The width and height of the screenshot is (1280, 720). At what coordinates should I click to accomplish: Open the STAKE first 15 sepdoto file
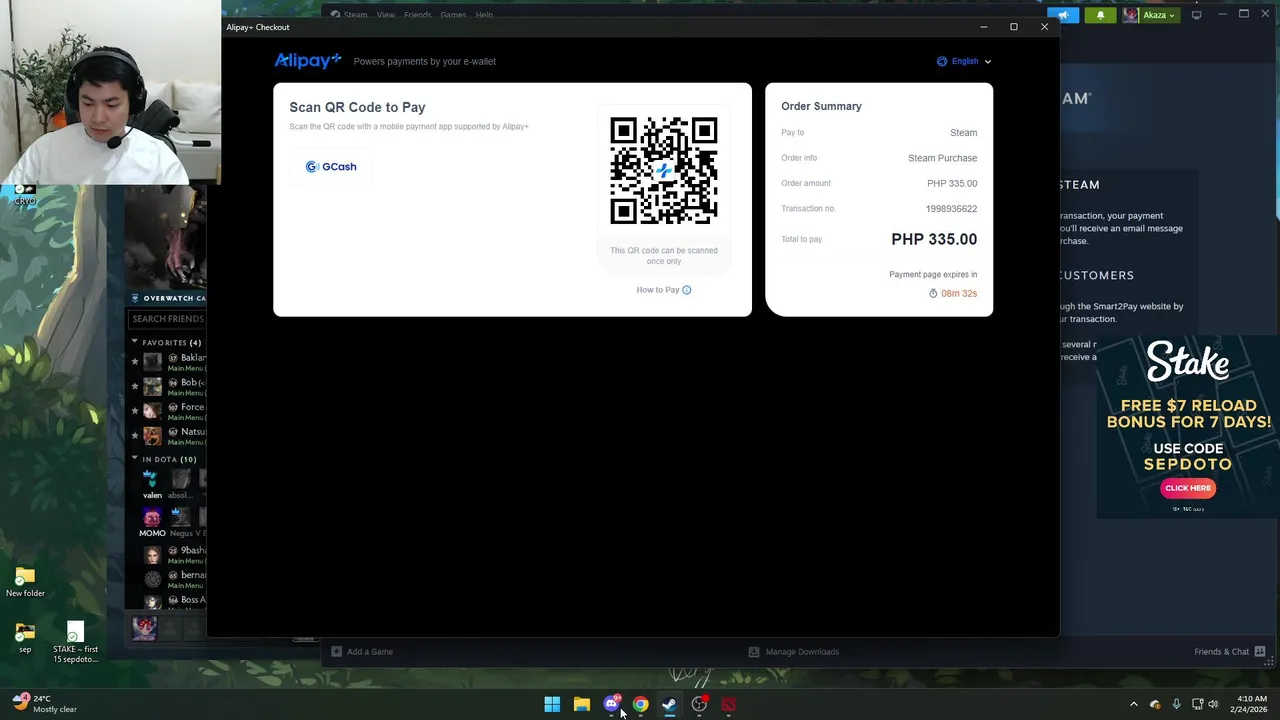coord(76,643)
